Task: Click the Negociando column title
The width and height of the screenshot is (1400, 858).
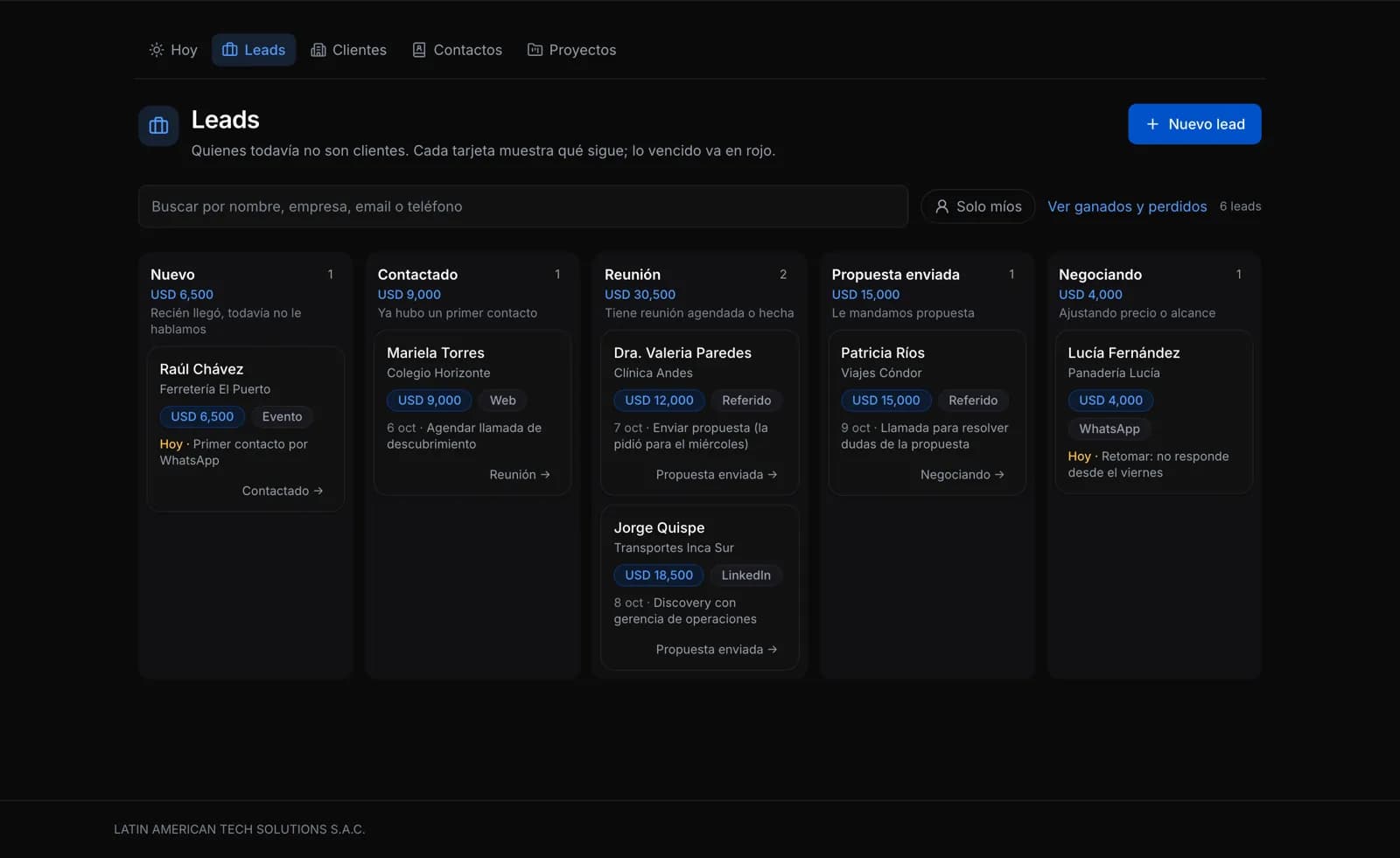Action: click(1100, 275)
